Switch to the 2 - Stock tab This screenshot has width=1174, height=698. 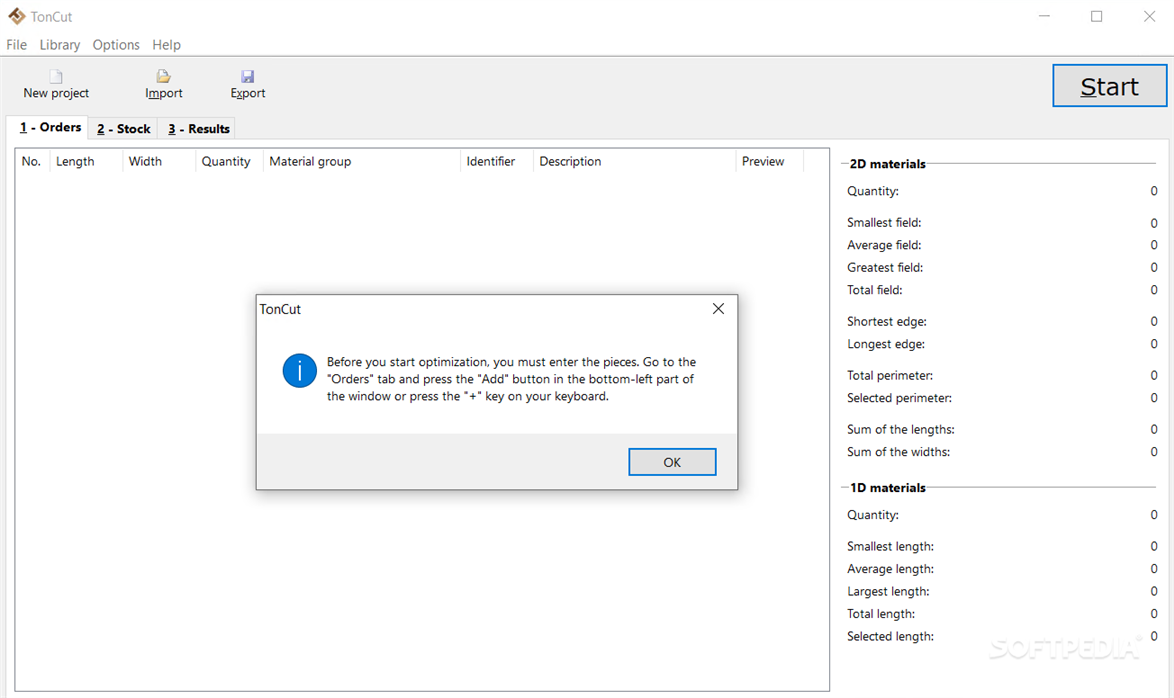click(124, 129)
